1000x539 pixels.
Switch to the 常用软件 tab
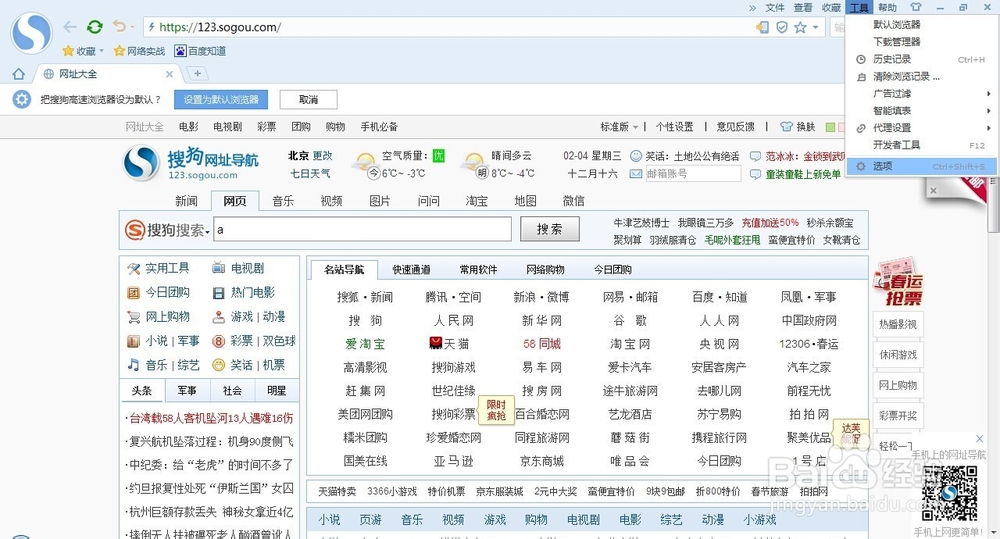click(478, 270)
